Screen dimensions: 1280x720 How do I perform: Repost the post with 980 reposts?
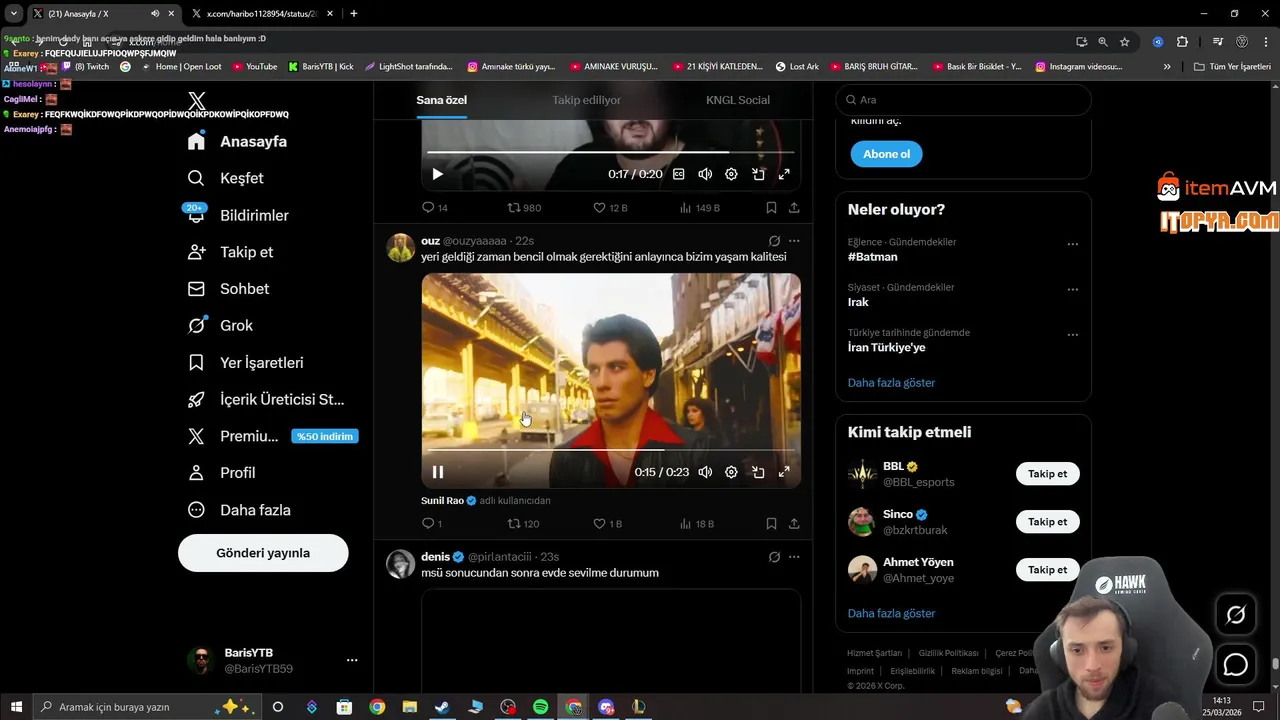[524, 208]
